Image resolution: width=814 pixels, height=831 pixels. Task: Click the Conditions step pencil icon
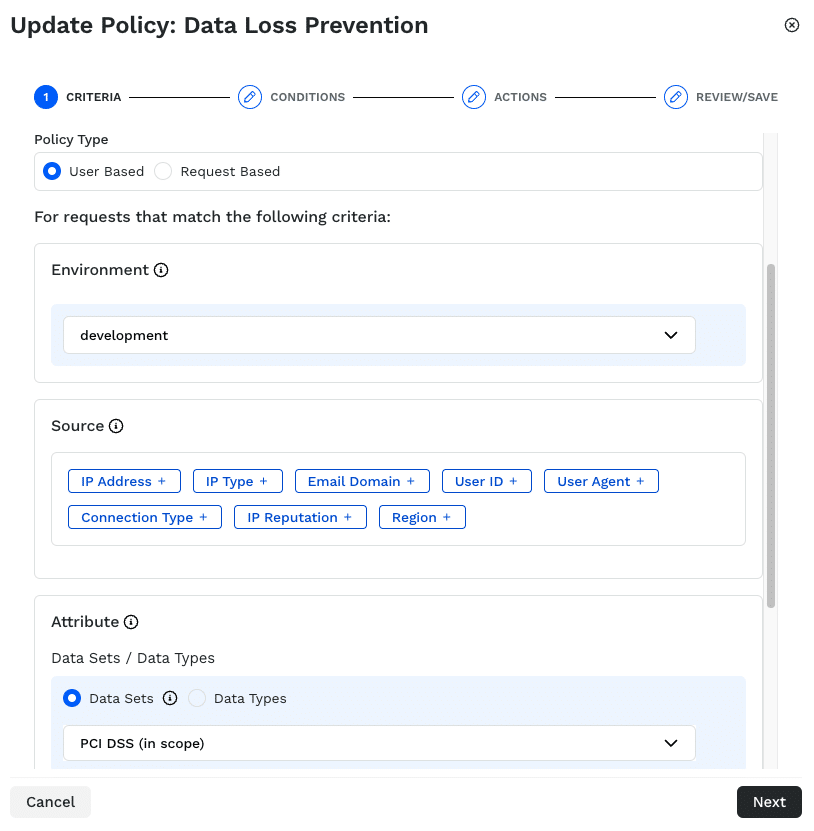coord(249,97)
